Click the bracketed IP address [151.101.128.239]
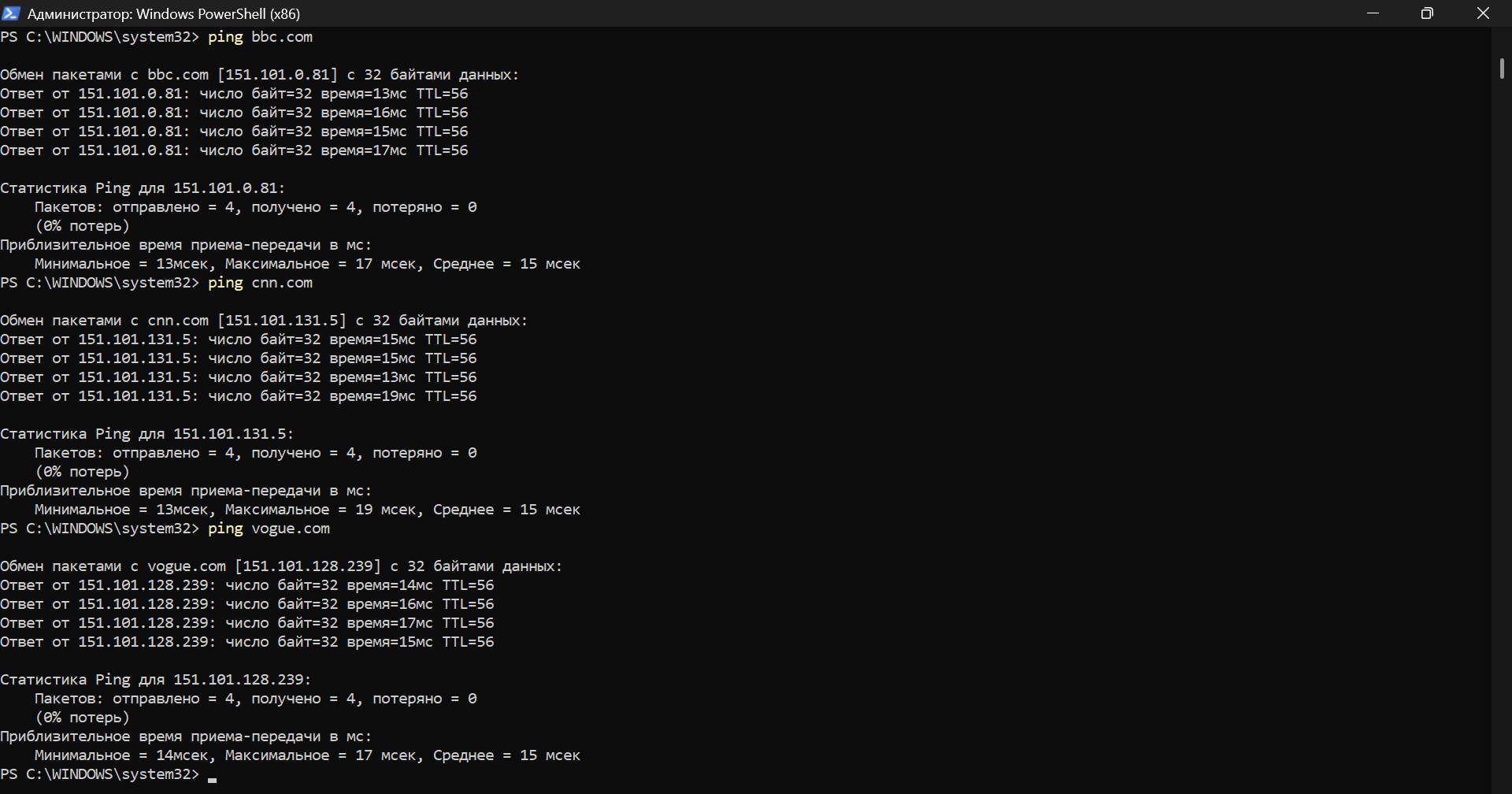 (307, 566)
